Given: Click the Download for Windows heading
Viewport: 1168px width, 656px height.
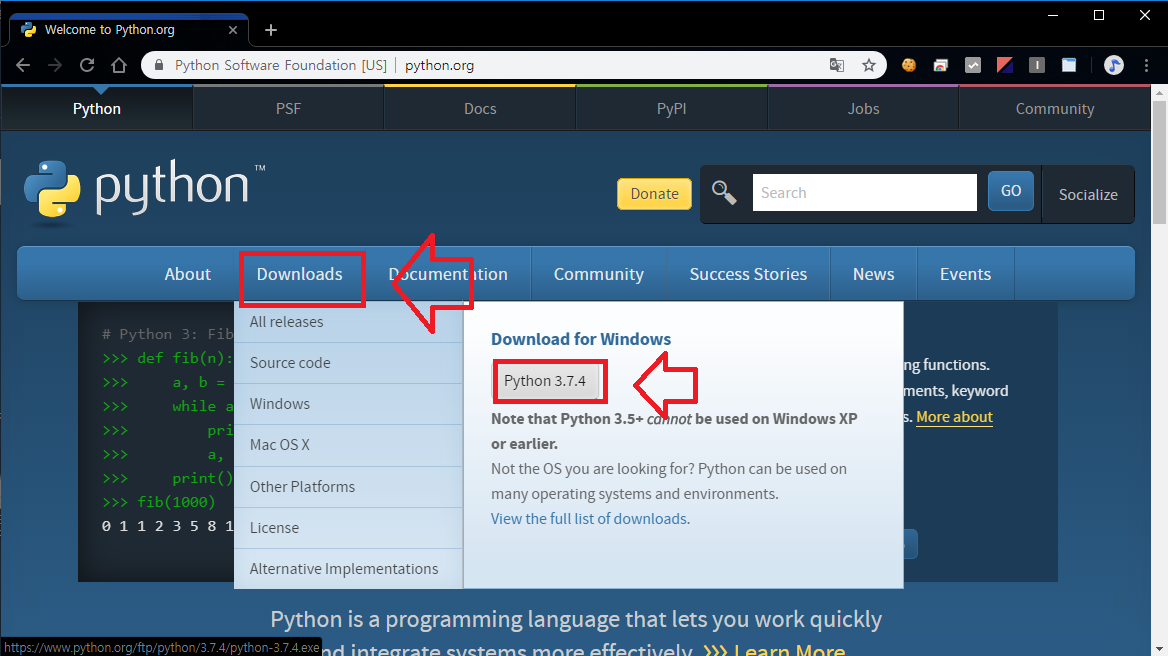Looking at the screenshot, I should point(581,340).
